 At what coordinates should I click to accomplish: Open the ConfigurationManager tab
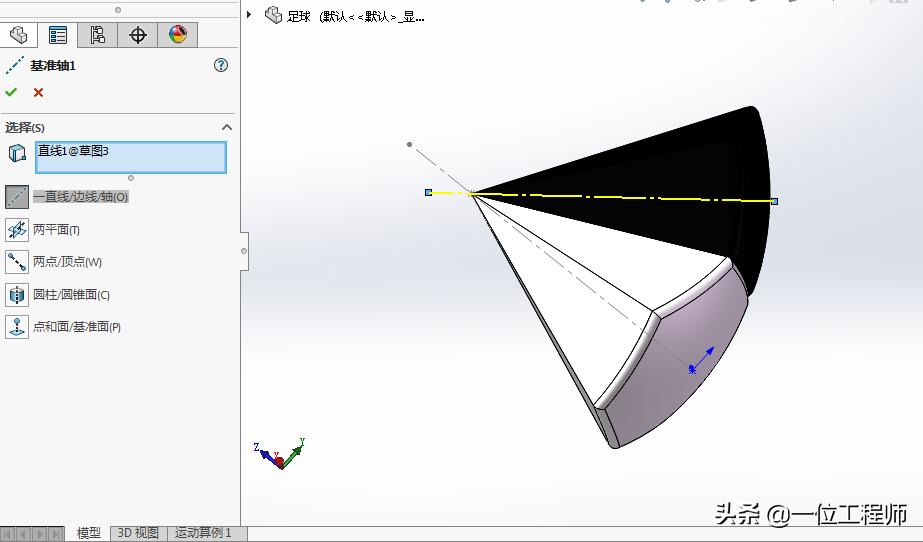[98, 35]
